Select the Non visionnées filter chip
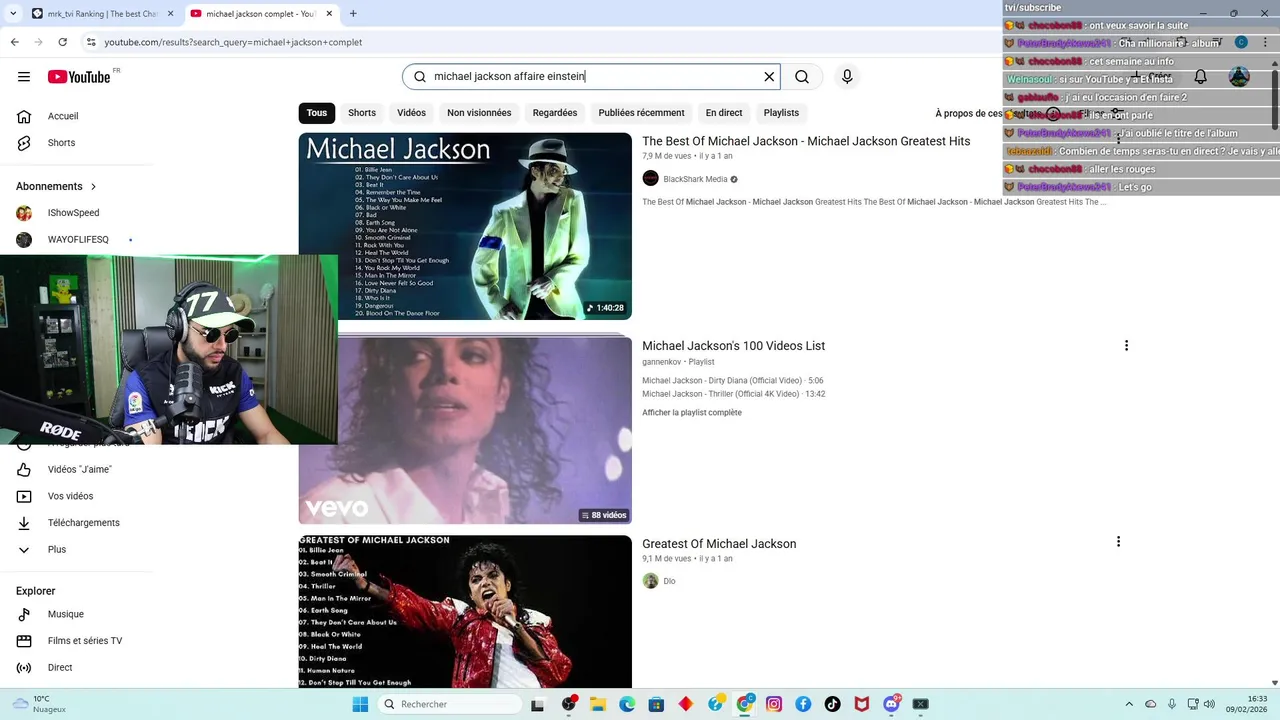Image resolution: width=1280 pixels, height=720 pixels. coord(479,113)
